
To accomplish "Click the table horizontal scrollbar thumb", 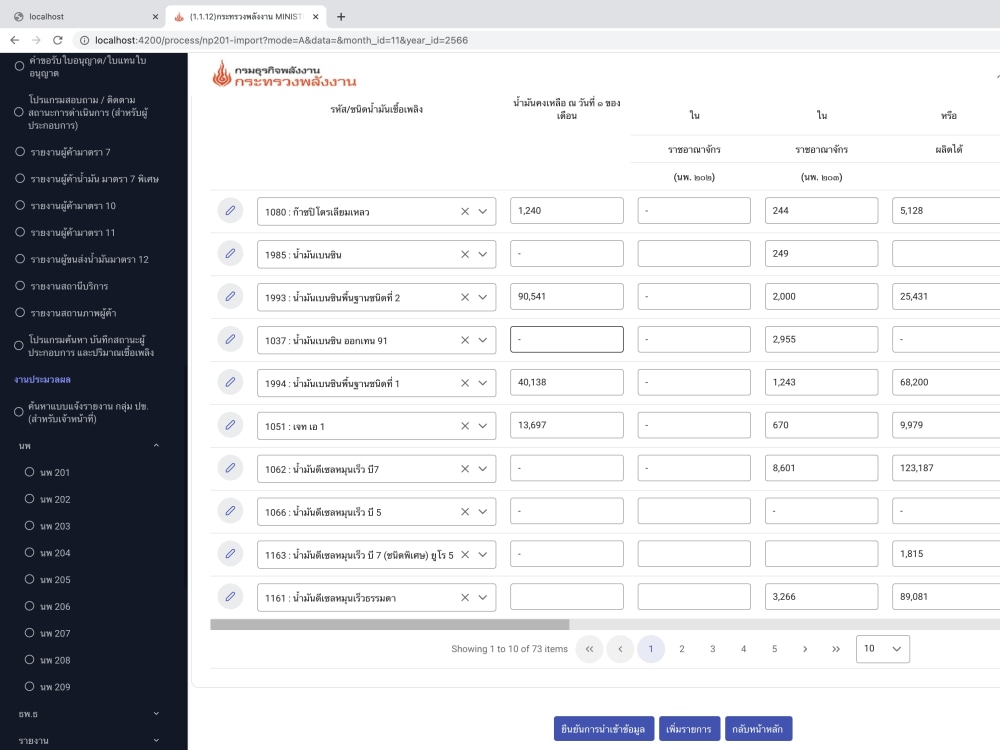I will [x=390, y=624].
